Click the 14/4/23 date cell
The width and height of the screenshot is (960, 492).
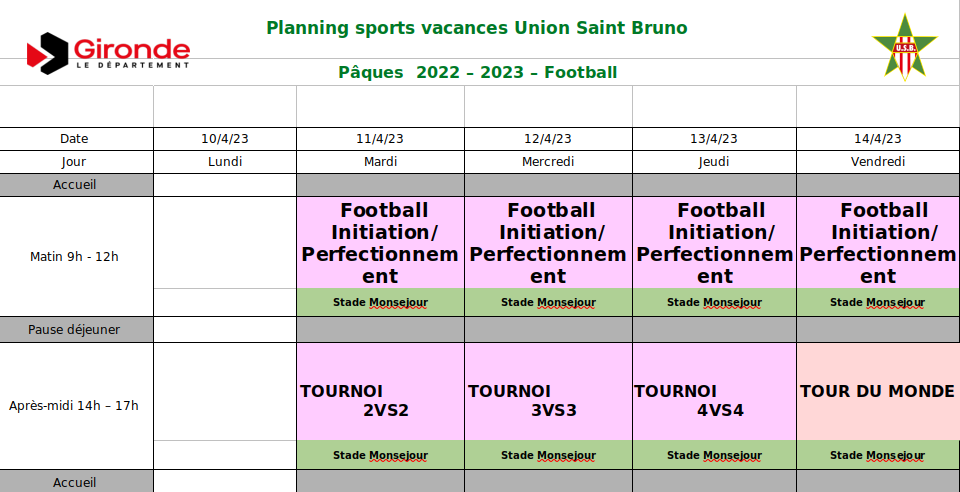878,139
